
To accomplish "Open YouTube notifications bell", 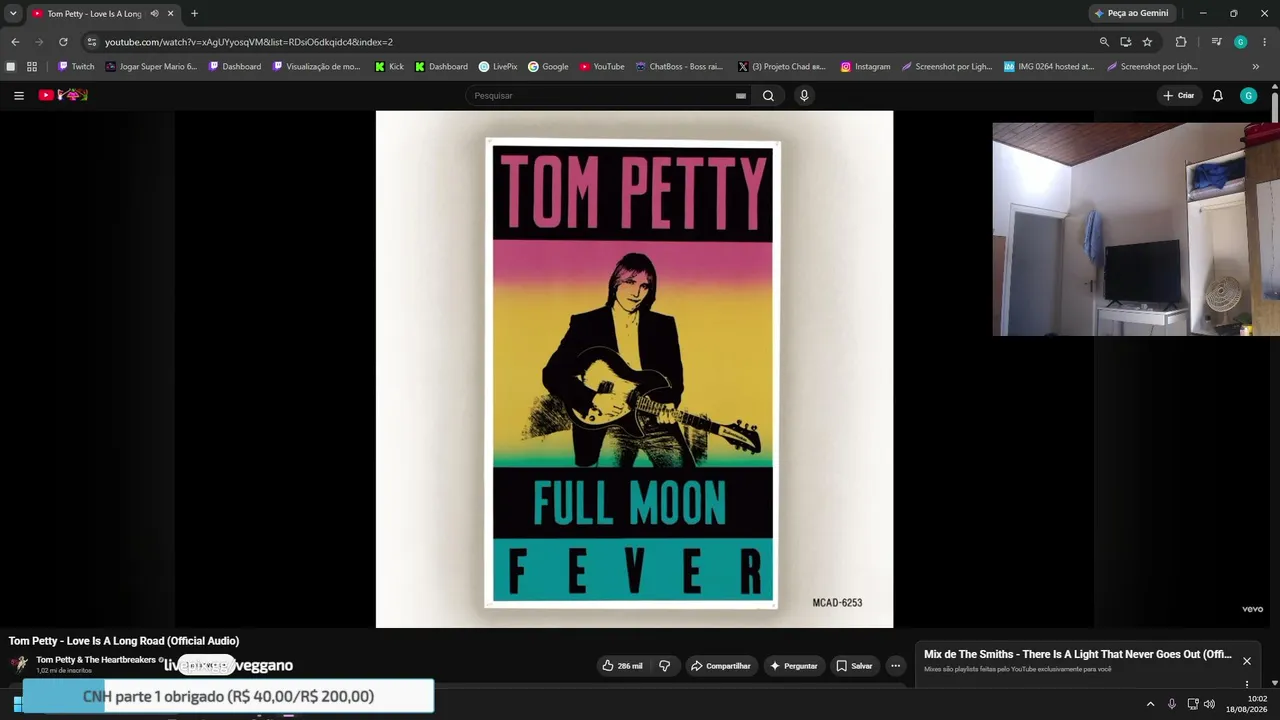I will tap(1217, 96).
